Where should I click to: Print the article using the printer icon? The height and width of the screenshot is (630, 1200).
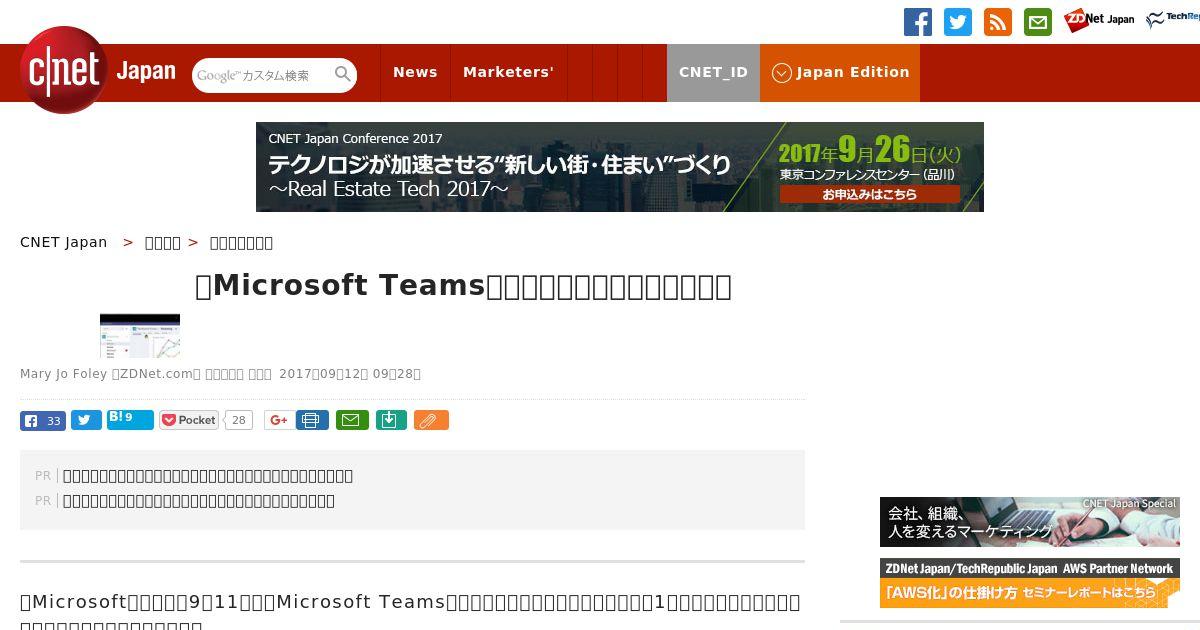[x=312, y=420]
